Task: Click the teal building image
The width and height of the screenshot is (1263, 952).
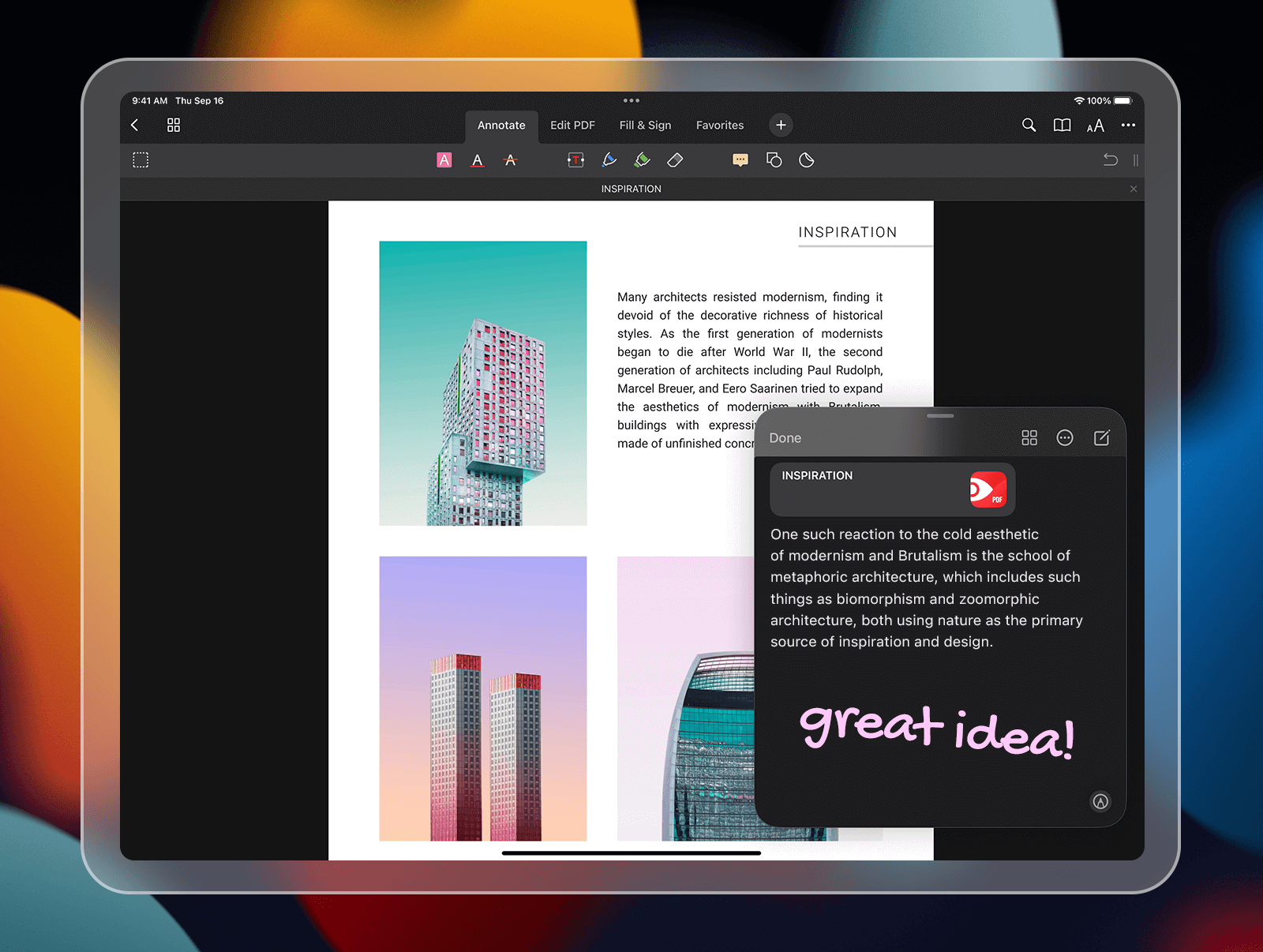Action: pos(483,384)
